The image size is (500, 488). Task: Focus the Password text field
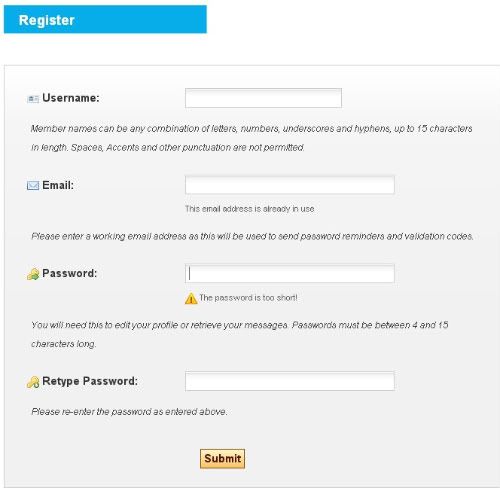point(290,273)
